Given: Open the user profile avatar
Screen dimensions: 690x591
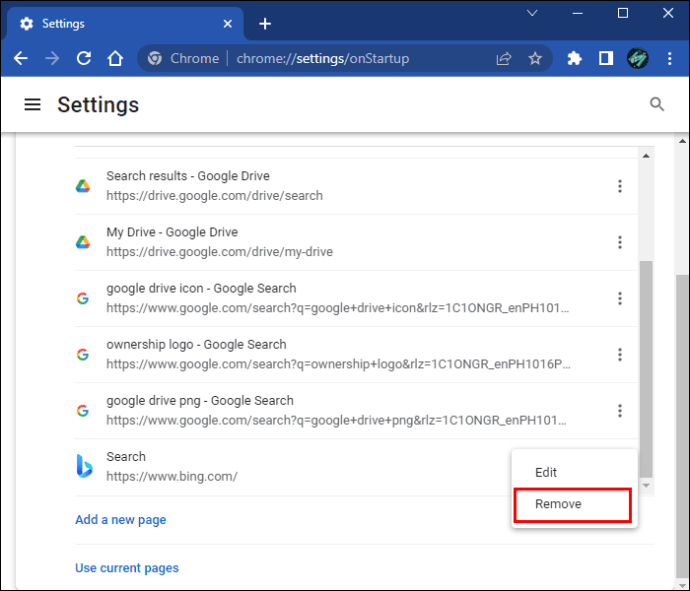Looking at the screenshot, I should click(637, 59).
